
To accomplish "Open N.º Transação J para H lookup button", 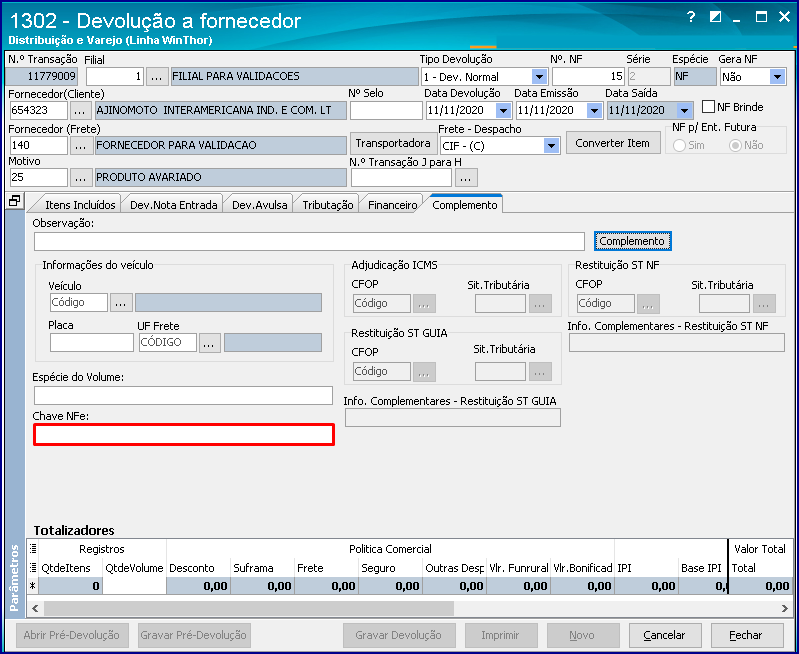I will tap(466, 178).
